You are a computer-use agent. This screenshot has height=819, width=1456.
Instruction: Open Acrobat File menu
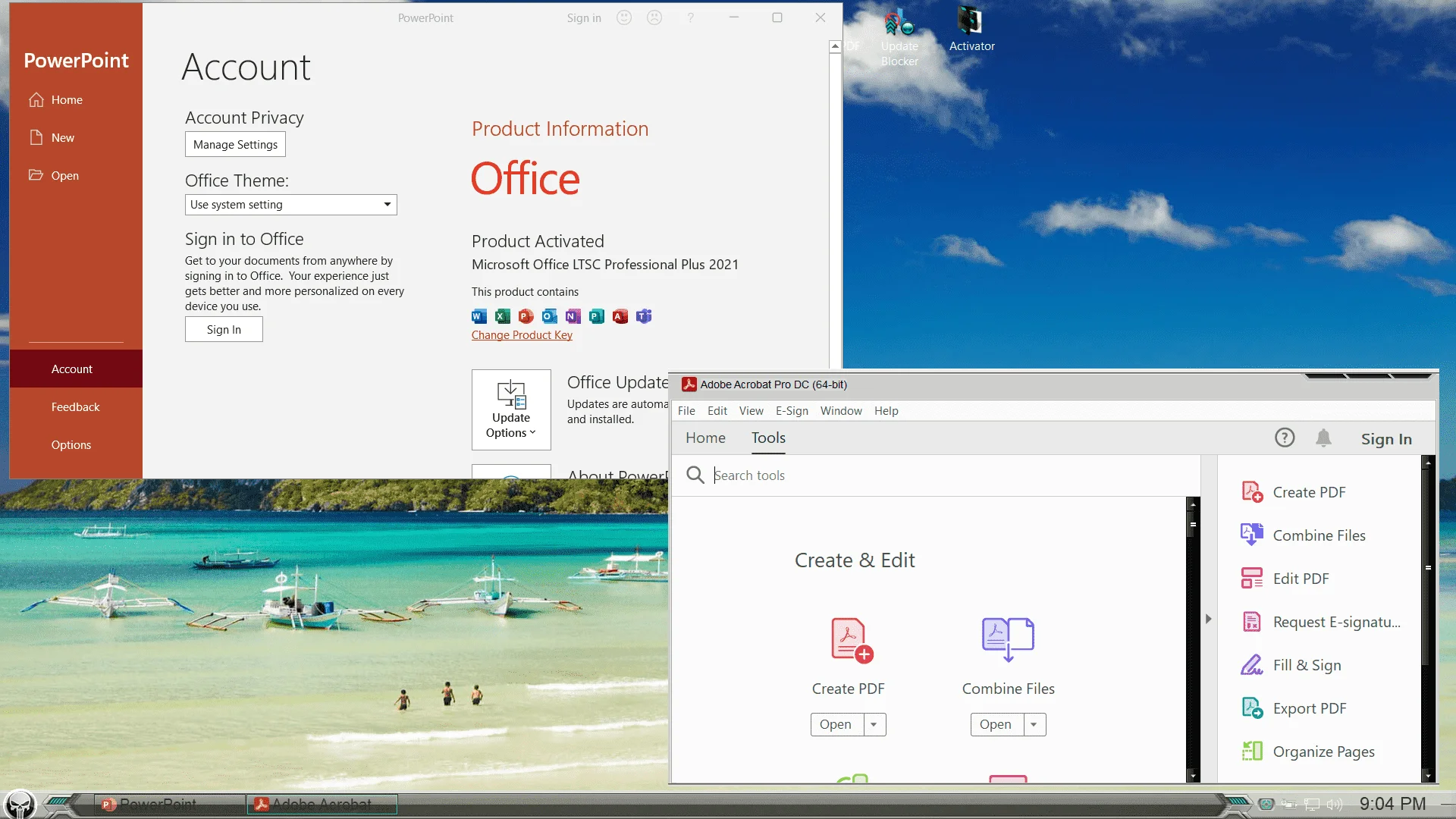coord(686,411)
